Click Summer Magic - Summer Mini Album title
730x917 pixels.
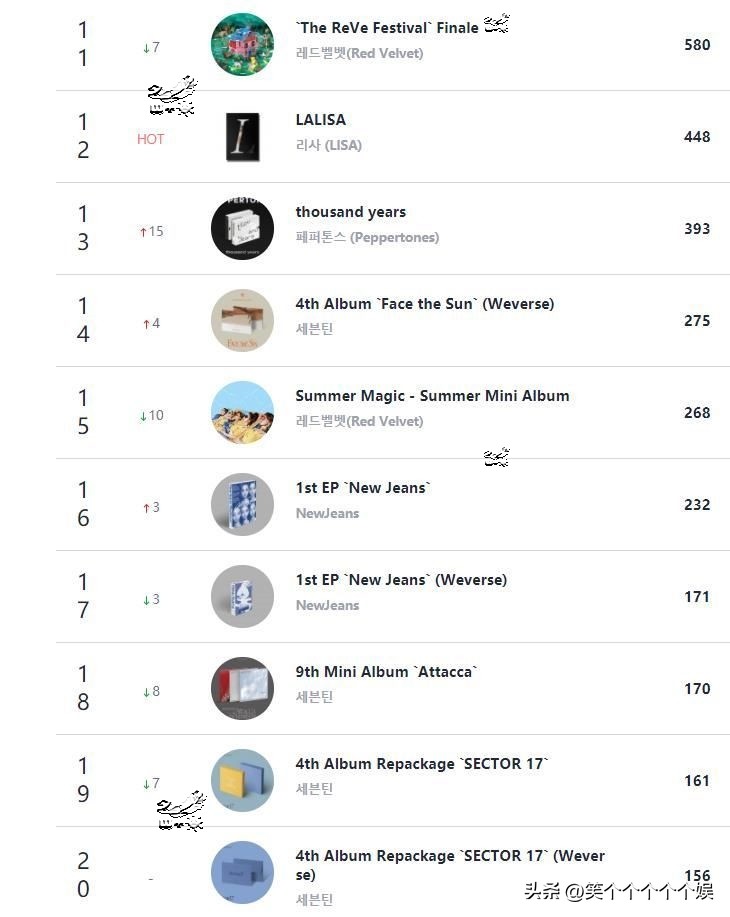click(x=432, y=396)
